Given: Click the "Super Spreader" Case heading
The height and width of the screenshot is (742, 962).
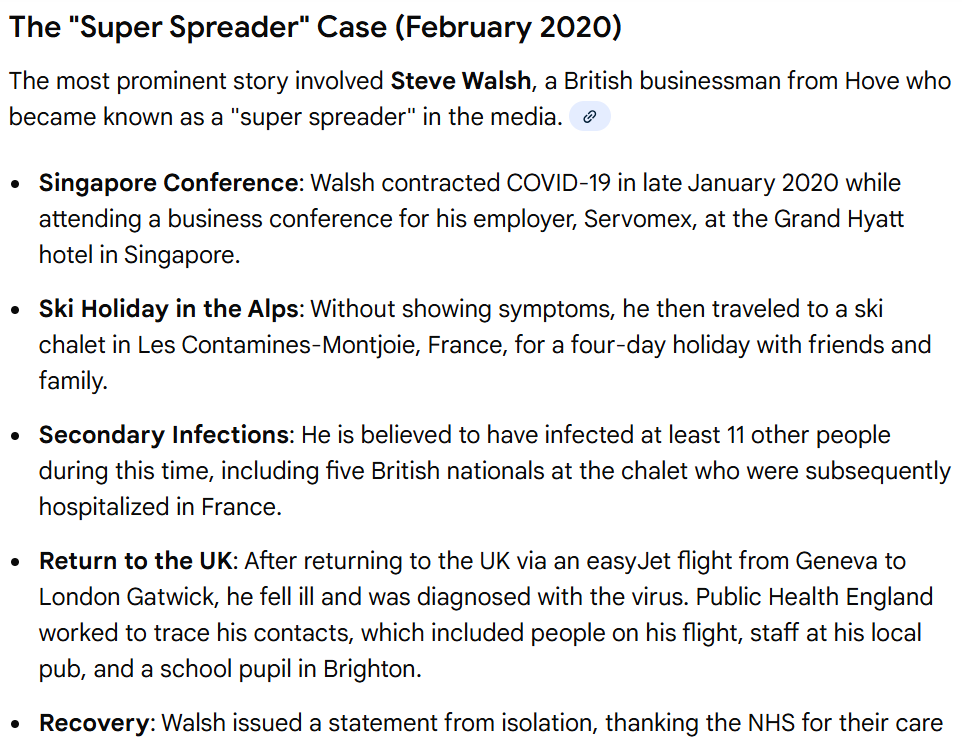Looking at the screenshot, I should click(315, 27).
